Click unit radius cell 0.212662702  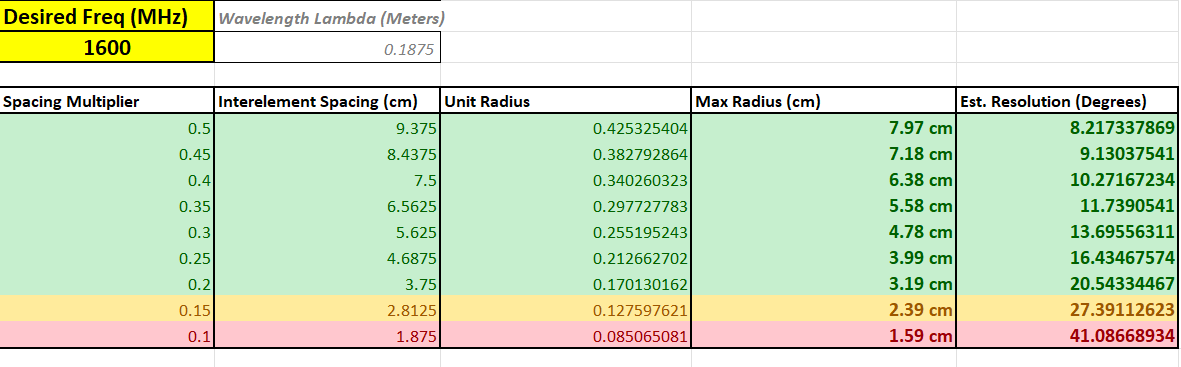(566, 258)
